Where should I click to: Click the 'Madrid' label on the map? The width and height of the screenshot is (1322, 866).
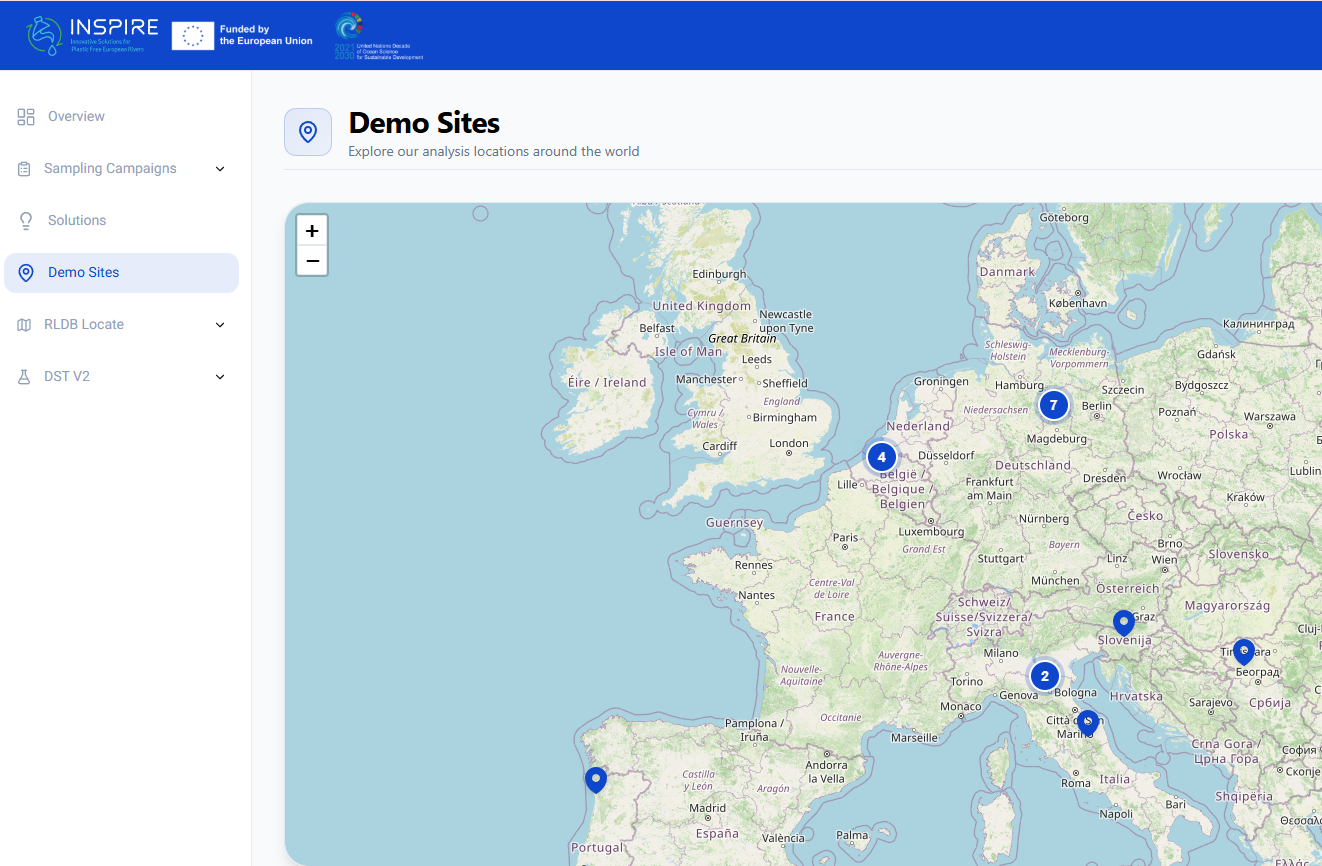[707, 808]
